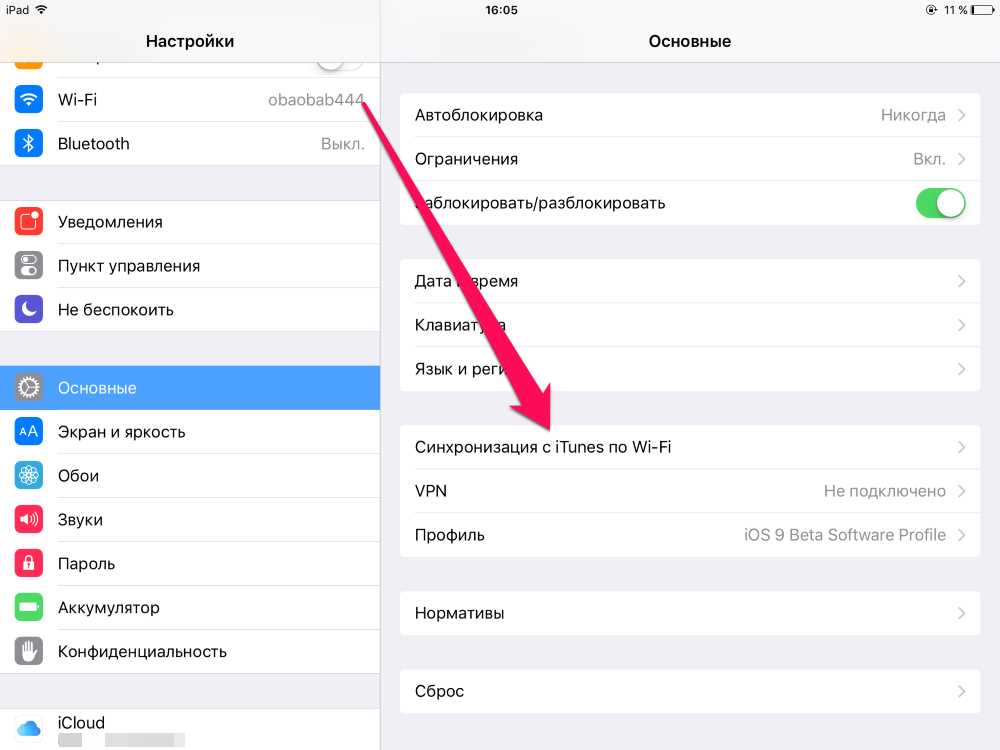Open the Уведомления notifications icon
Image resolution: width=1000 pixels, height=750 pixels.
point(29,221)
